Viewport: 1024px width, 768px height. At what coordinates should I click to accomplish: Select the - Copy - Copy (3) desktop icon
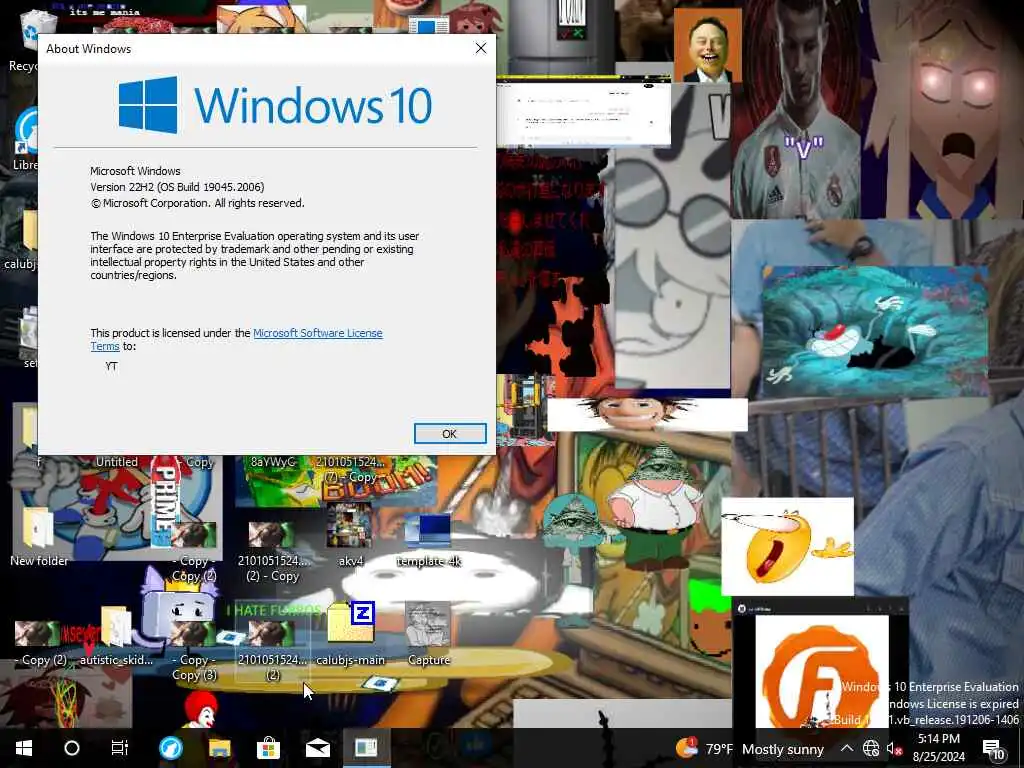[193, 649]
